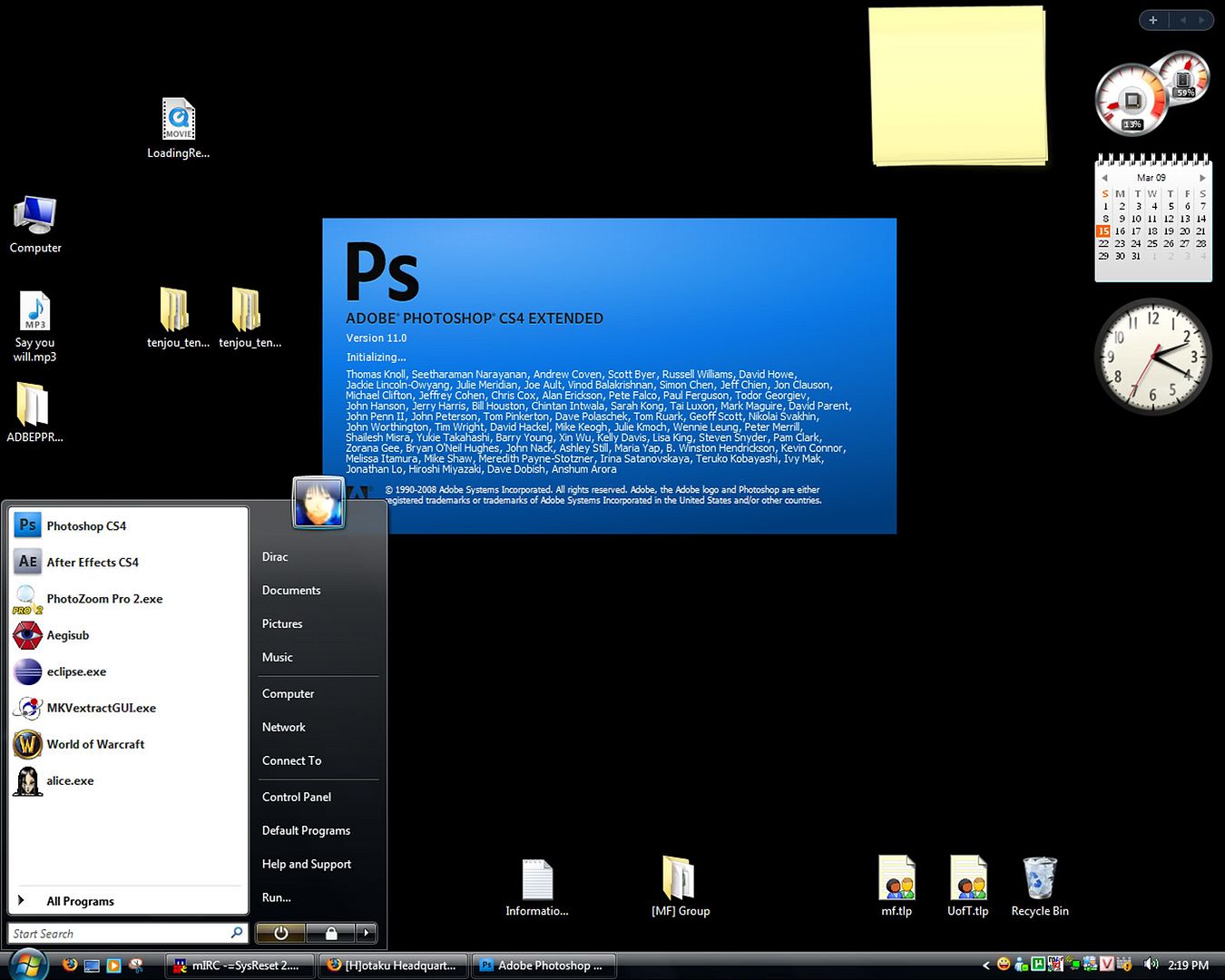Select Say you will.mp3 on desktop
1225x980 pixels.
(x=34, y=327)
